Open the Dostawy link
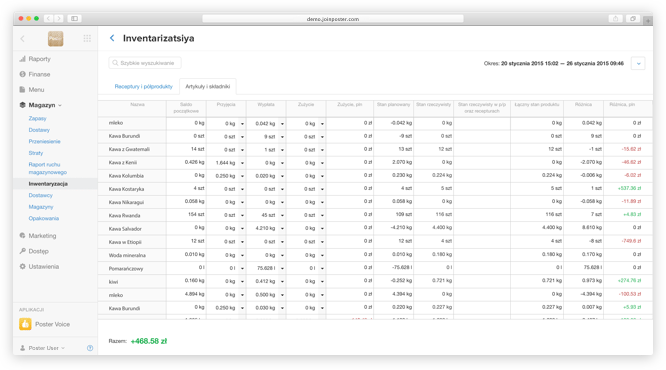Image resolution: width=666 pixels, height=370 pixels. pyautogui.click(x=39, y=130)
